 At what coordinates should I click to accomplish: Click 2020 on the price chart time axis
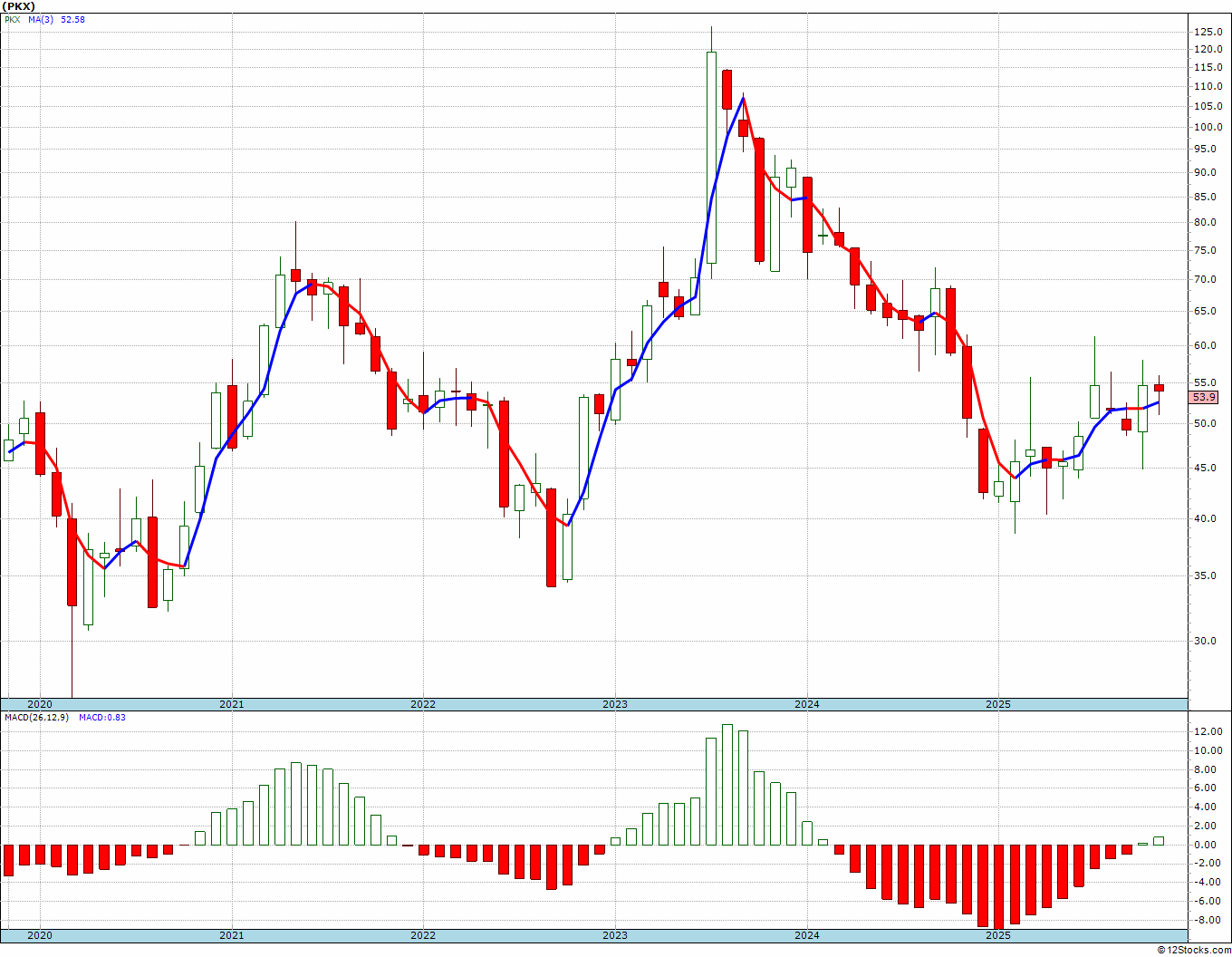[x=40, y=704]
